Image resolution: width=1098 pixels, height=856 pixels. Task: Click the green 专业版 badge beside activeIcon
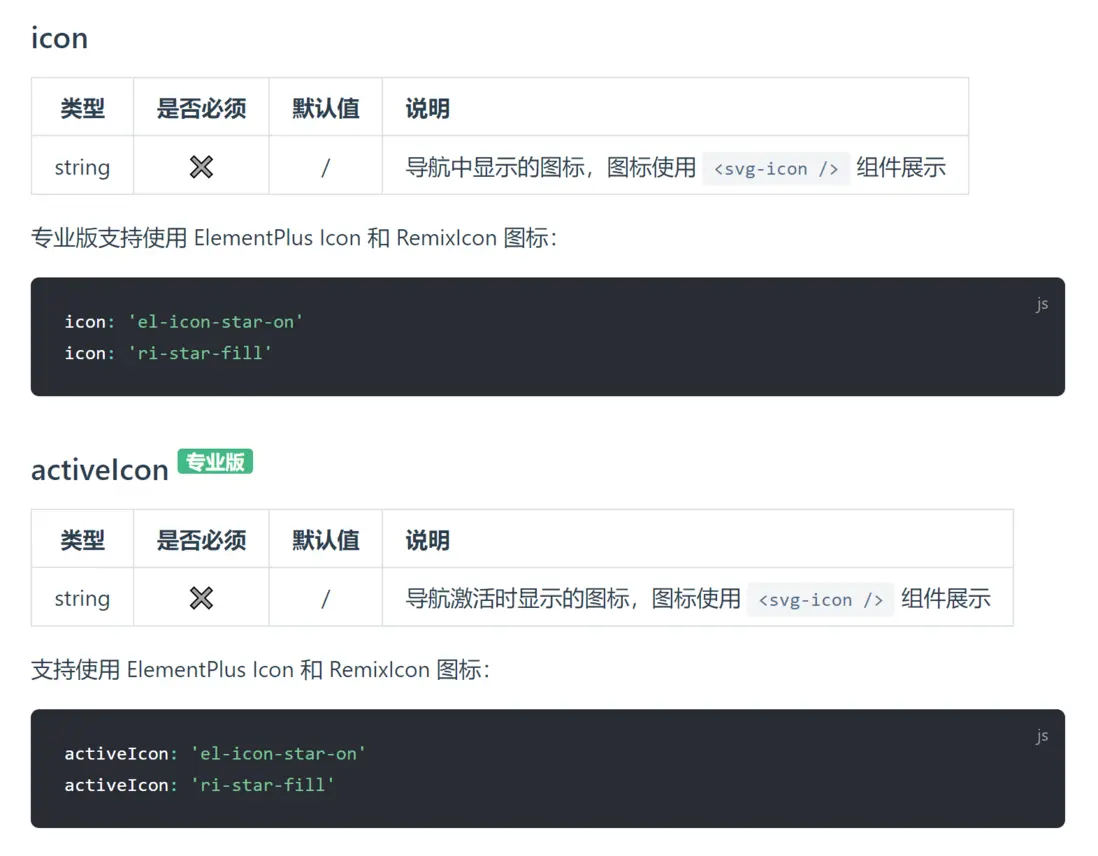215,462
